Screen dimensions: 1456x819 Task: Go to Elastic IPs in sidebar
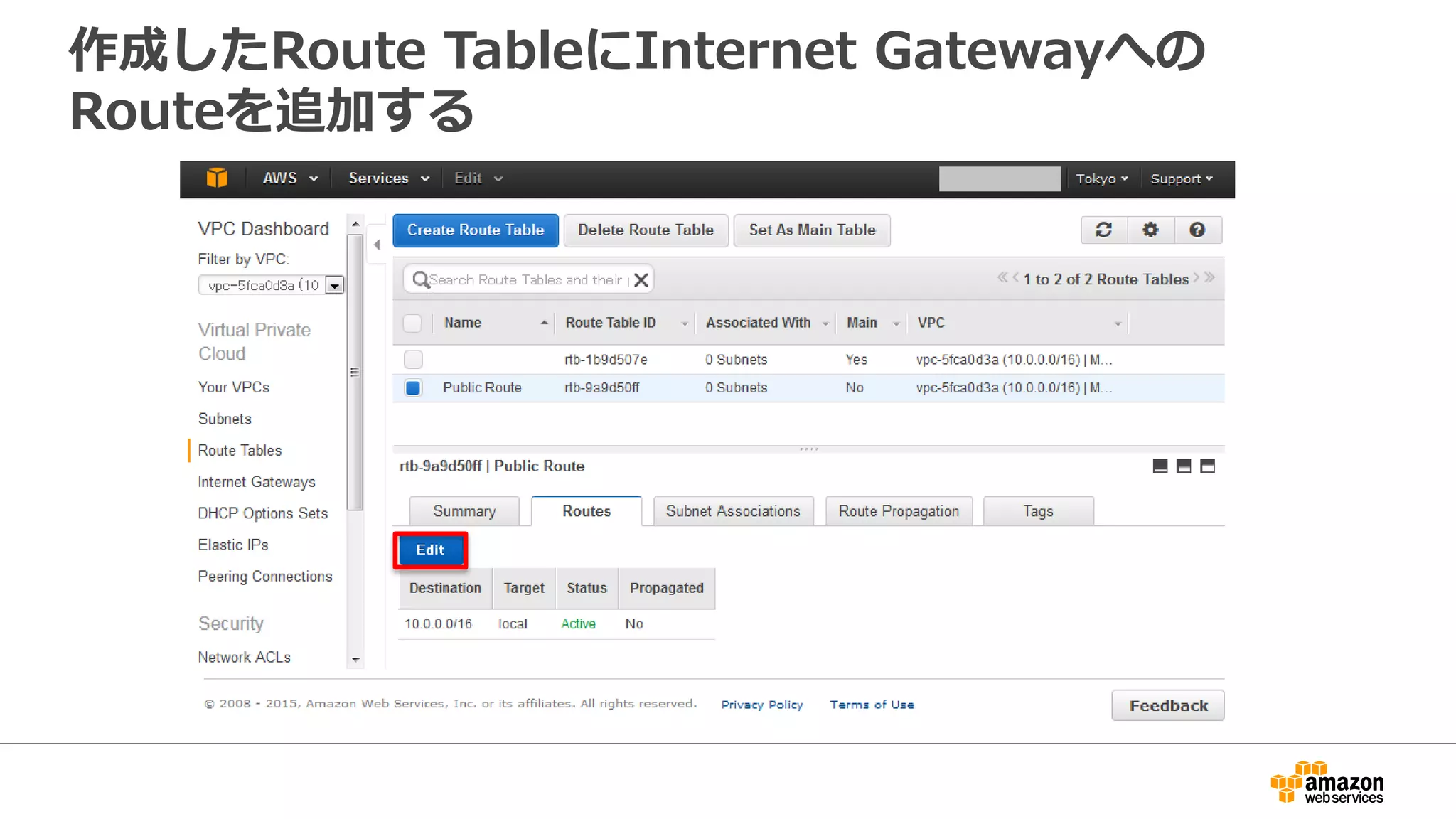point(233,545)
